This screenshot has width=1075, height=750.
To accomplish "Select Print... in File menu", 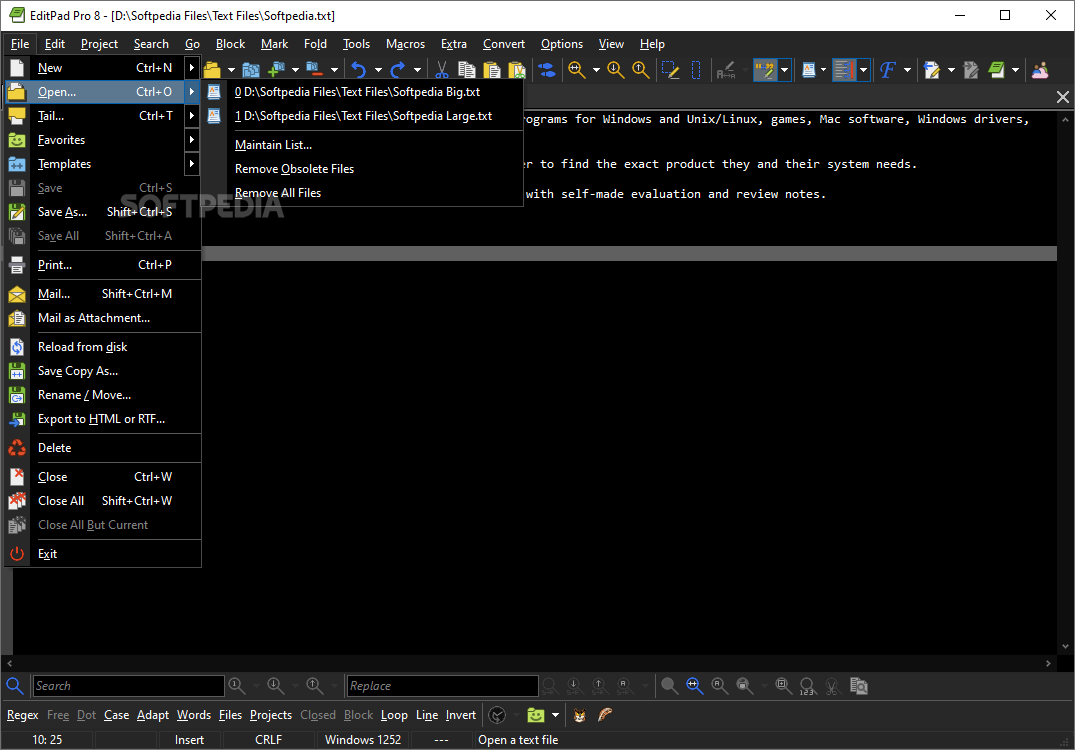I will tap(104, 265).
